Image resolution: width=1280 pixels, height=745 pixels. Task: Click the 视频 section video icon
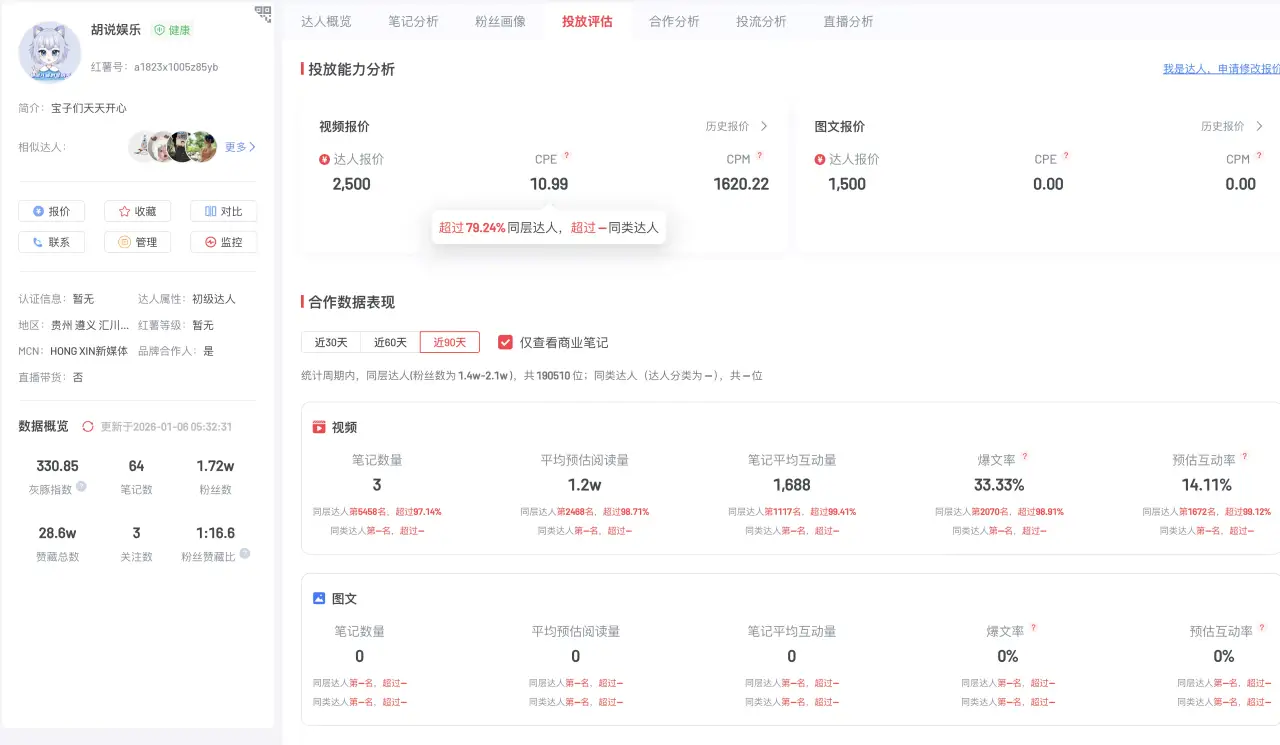click(x=319, y=427)
